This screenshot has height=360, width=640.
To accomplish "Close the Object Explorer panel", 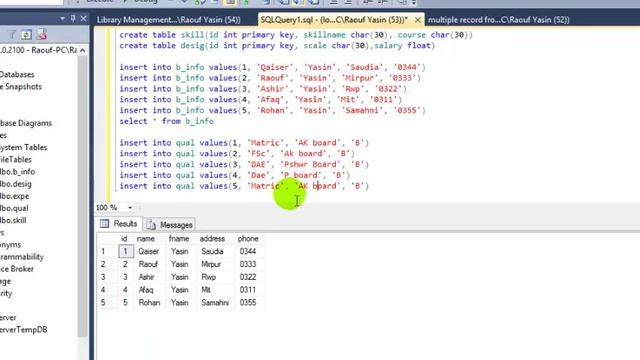I will (84, 18).
